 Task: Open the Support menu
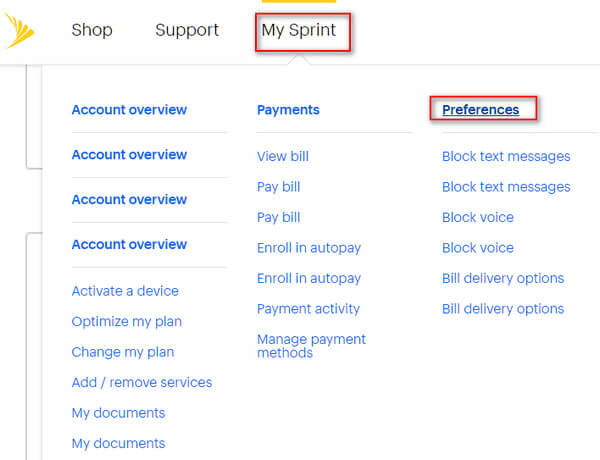pyautogui.click(x=187, y=30)
